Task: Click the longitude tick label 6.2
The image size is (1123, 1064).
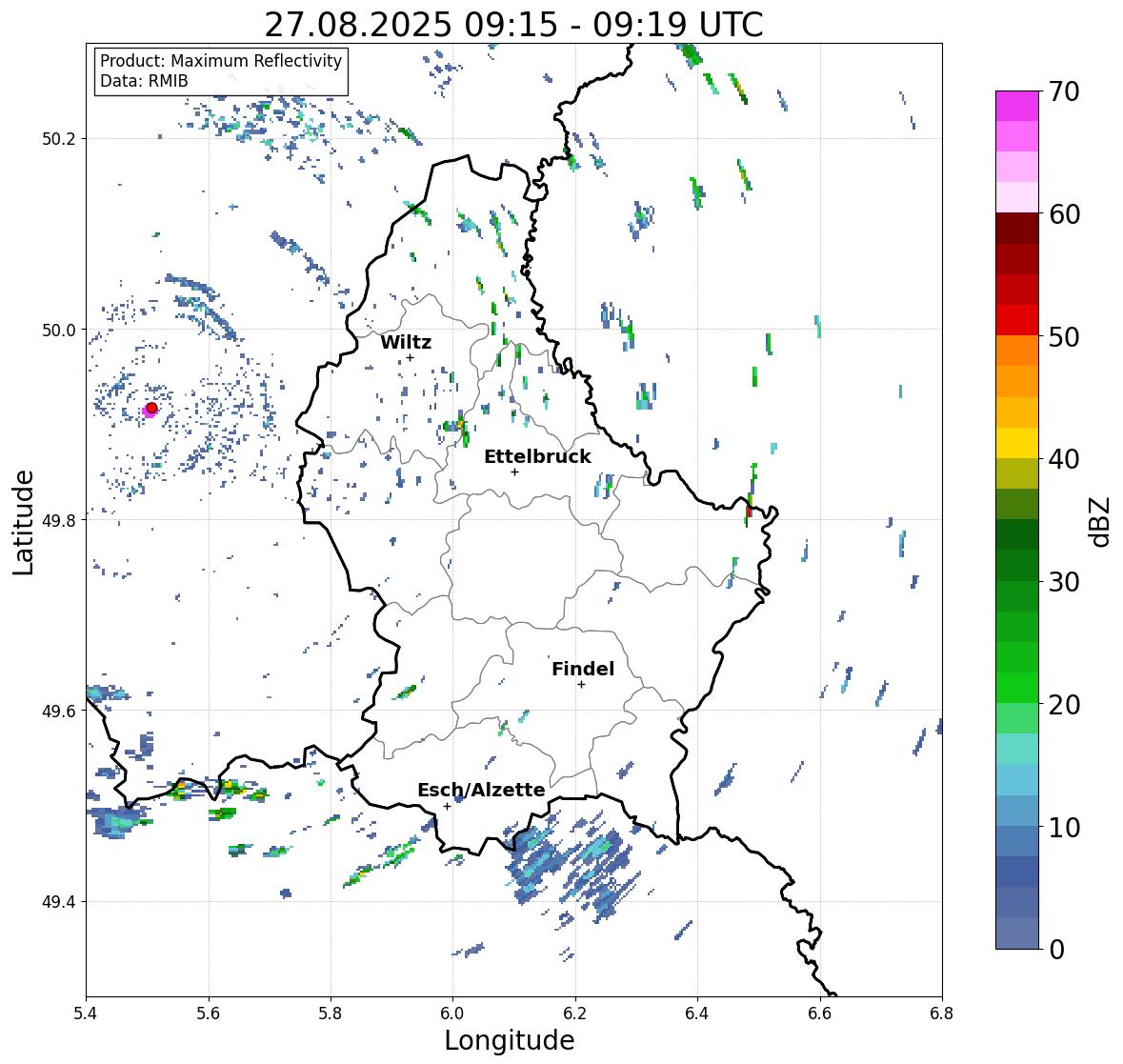Action: coord(575,1014)
